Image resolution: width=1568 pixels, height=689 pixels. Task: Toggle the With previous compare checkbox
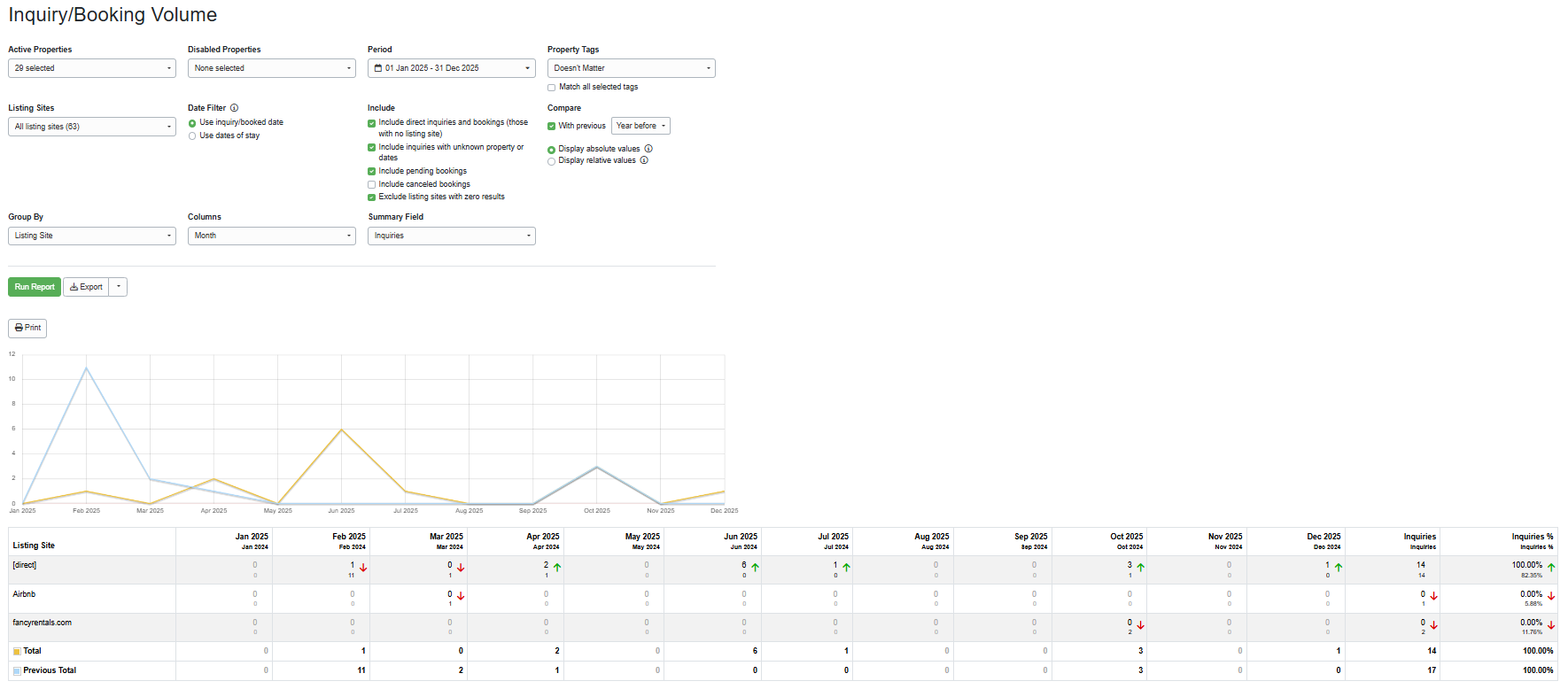tap(551, 127)
